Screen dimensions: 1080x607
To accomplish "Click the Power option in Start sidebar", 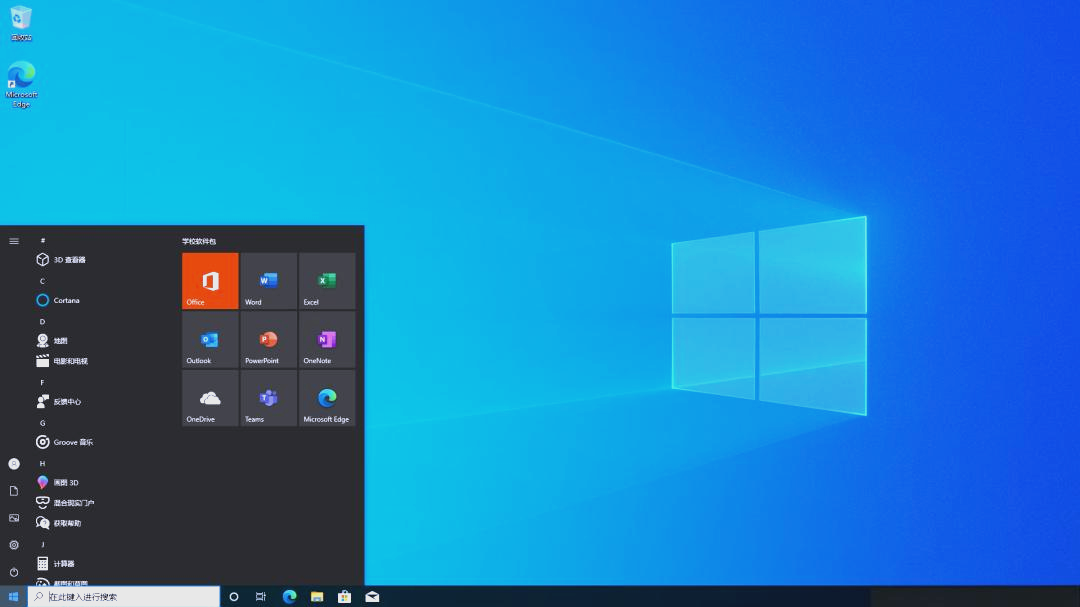I will coord(13,570).
